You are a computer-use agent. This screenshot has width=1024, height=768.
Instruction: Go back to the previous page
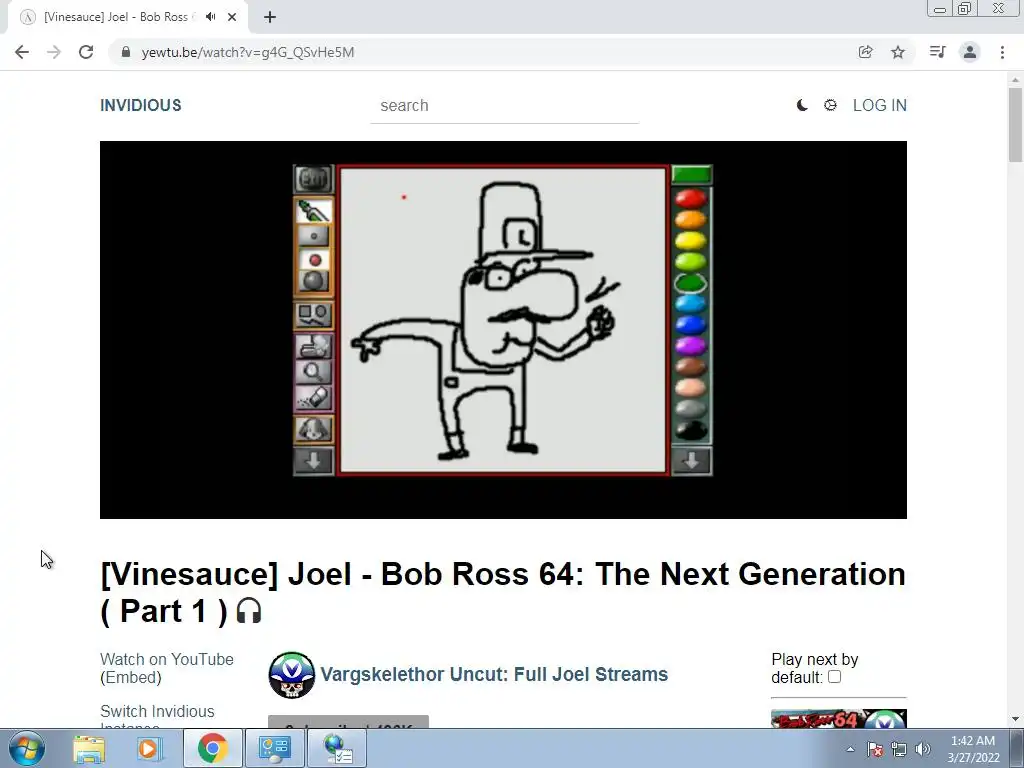point(22,52)
